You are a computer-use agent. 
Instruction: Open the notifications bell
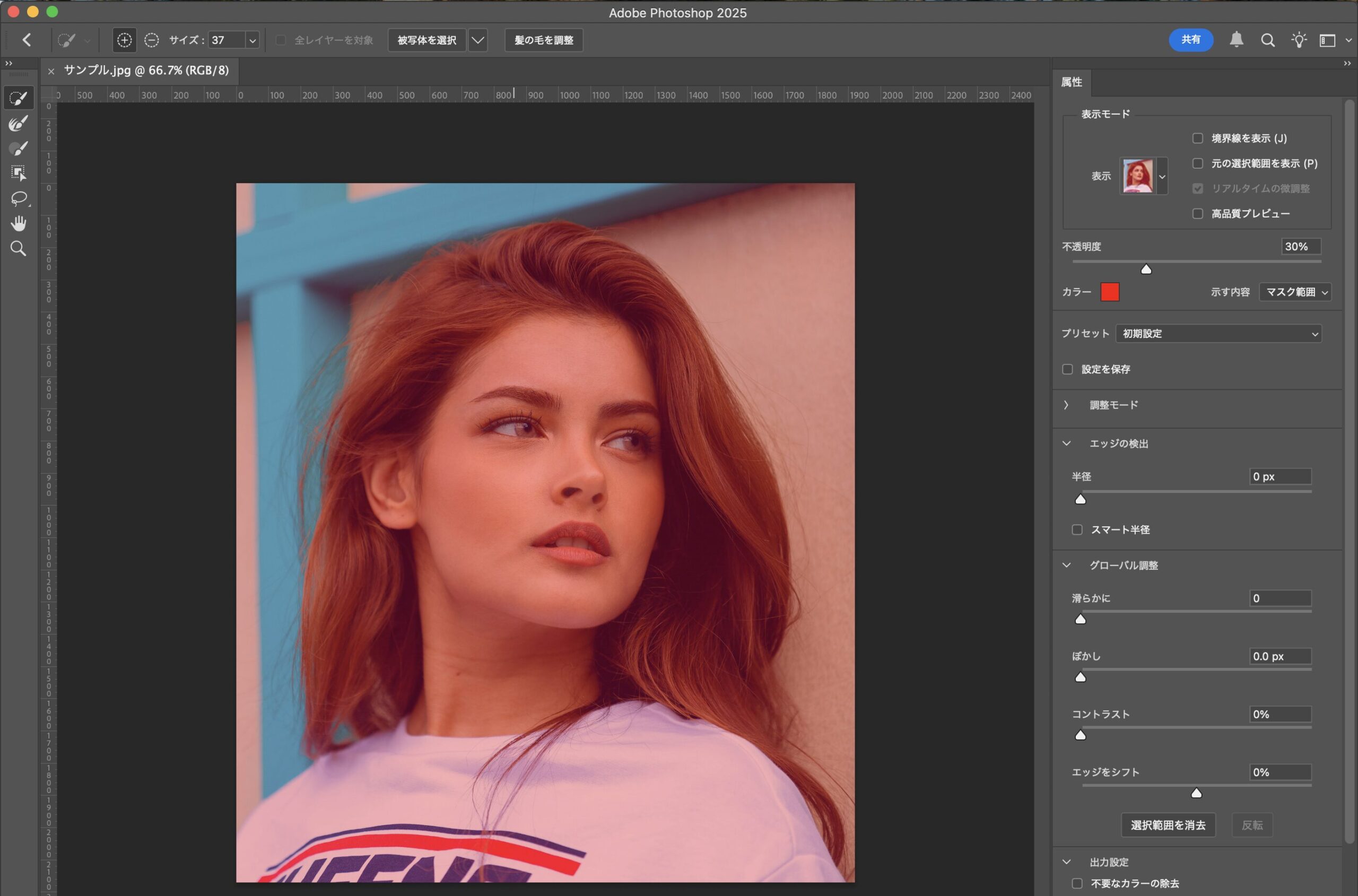[1237, 40]
